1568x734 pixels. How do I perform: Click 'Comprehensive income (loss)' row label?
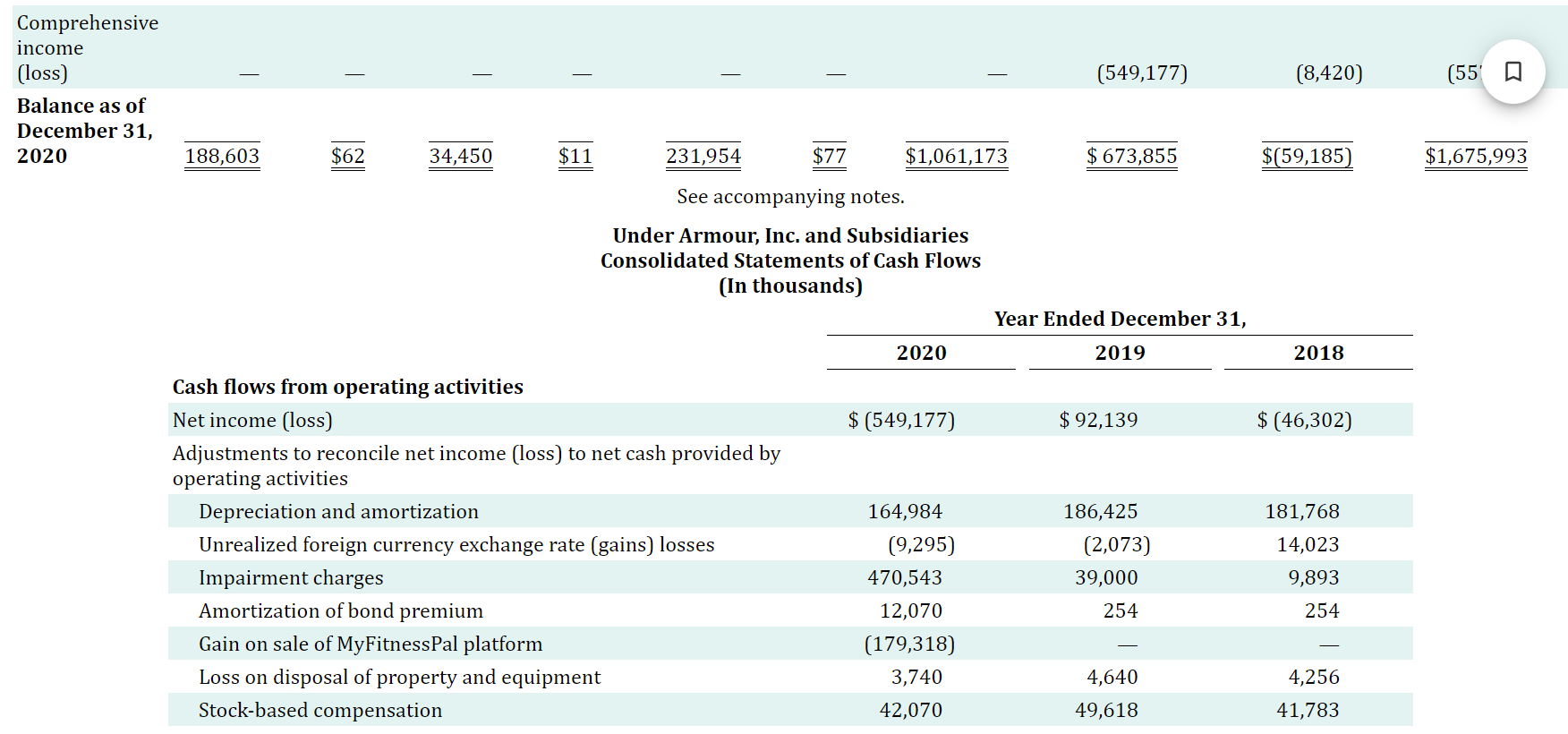(88, 47)
